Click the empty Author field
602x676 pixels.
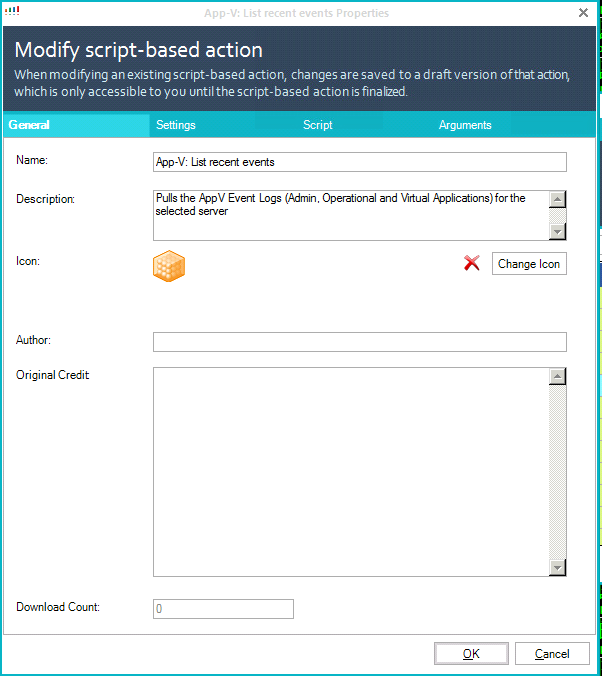(x=359, y=342)
